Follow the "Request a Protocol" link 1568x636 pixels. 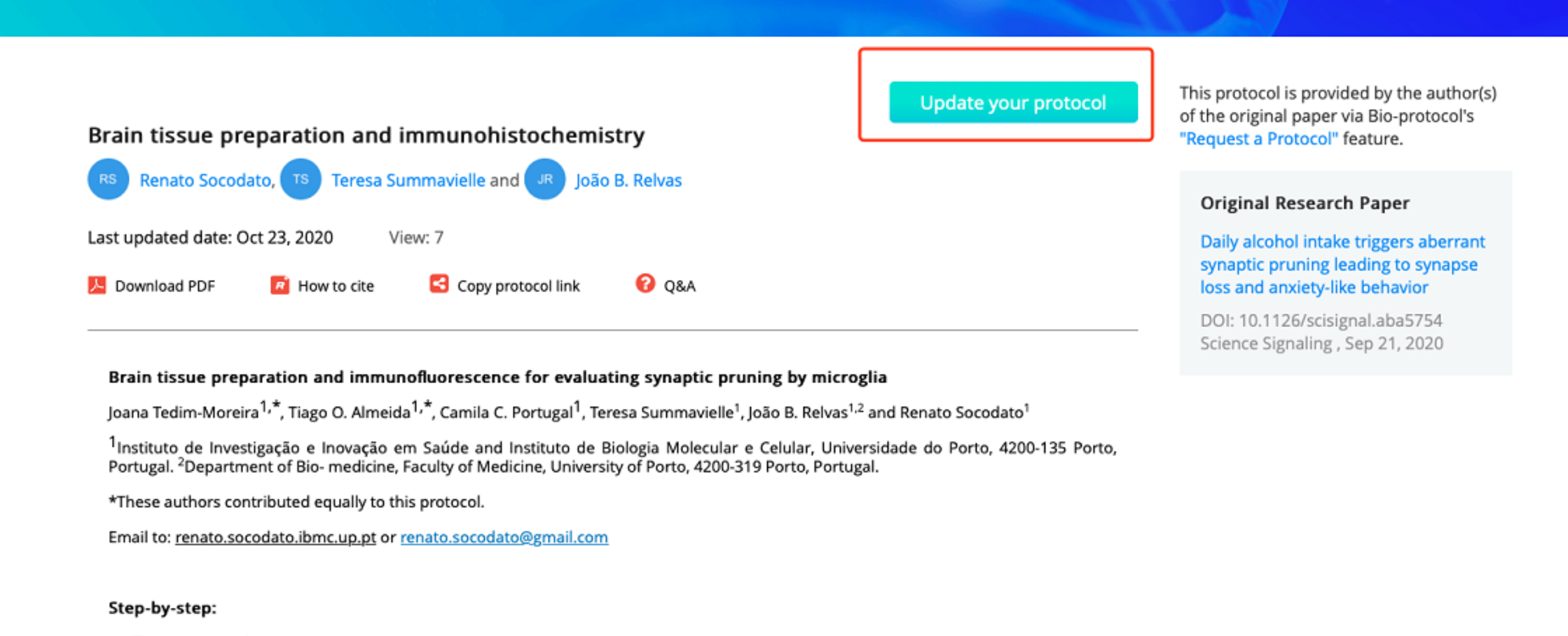click(x=1258, y=140)
